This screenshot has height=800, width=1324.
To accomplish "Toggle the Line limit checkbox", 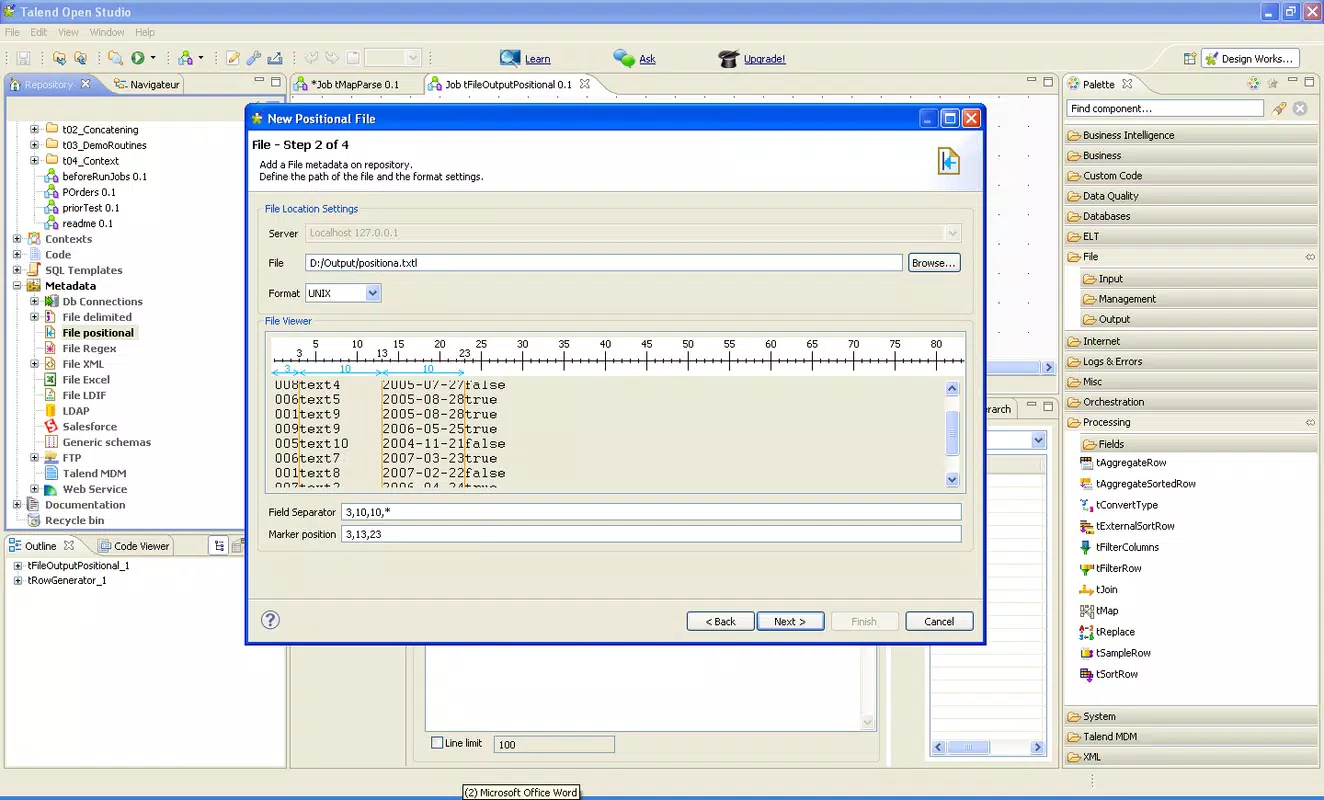I will coord(437,743).
